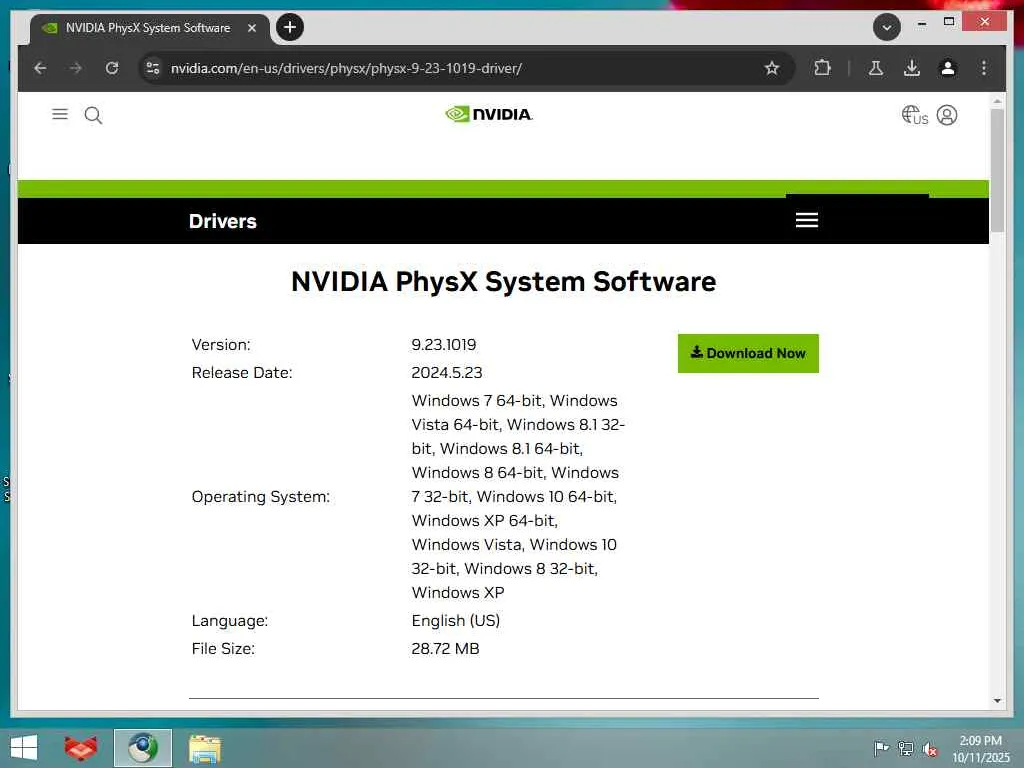Open File Explorer from the taskbar
The width and height of the screenshot is (1024, 768).
(204, 748)
